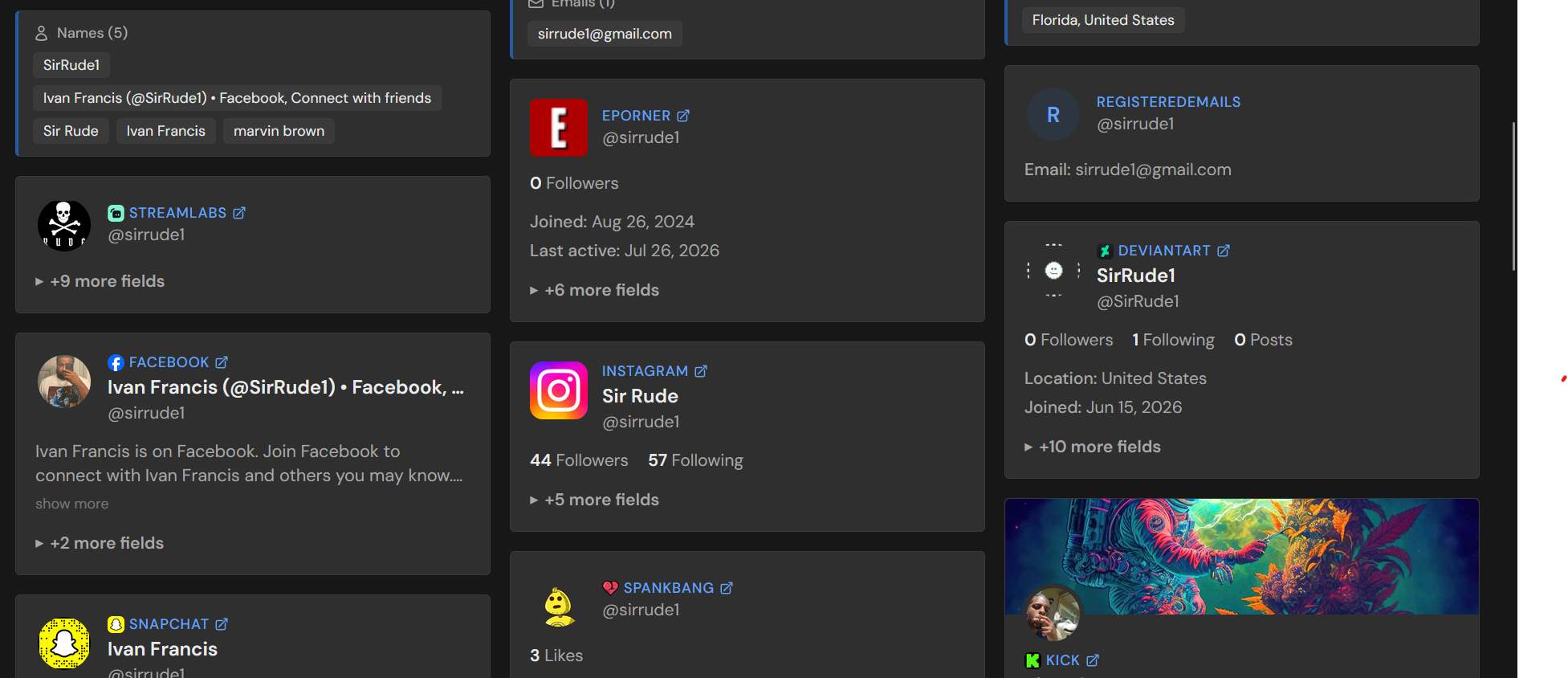This screenshot has height=678, width=1568.
Task: Open the KICK profile link
Action: point(1062,660)
